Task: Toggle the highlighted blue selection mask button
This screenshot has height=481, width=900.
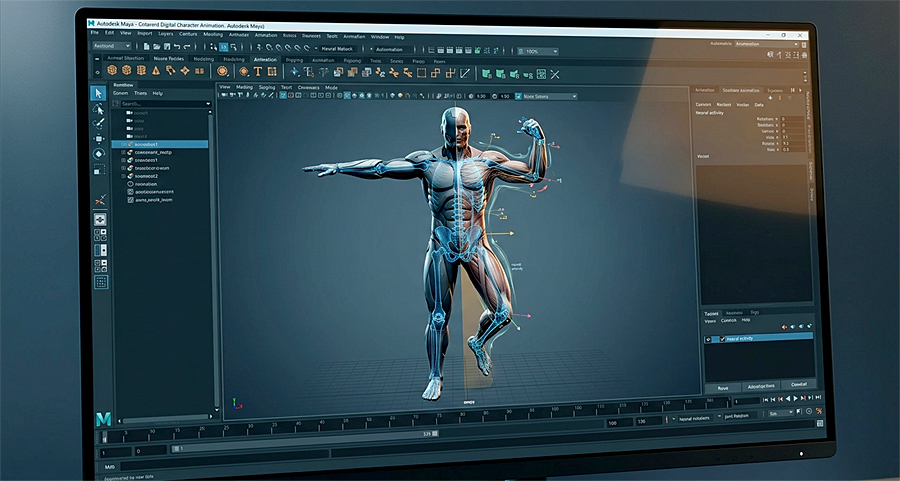Action: click(223, 47)
